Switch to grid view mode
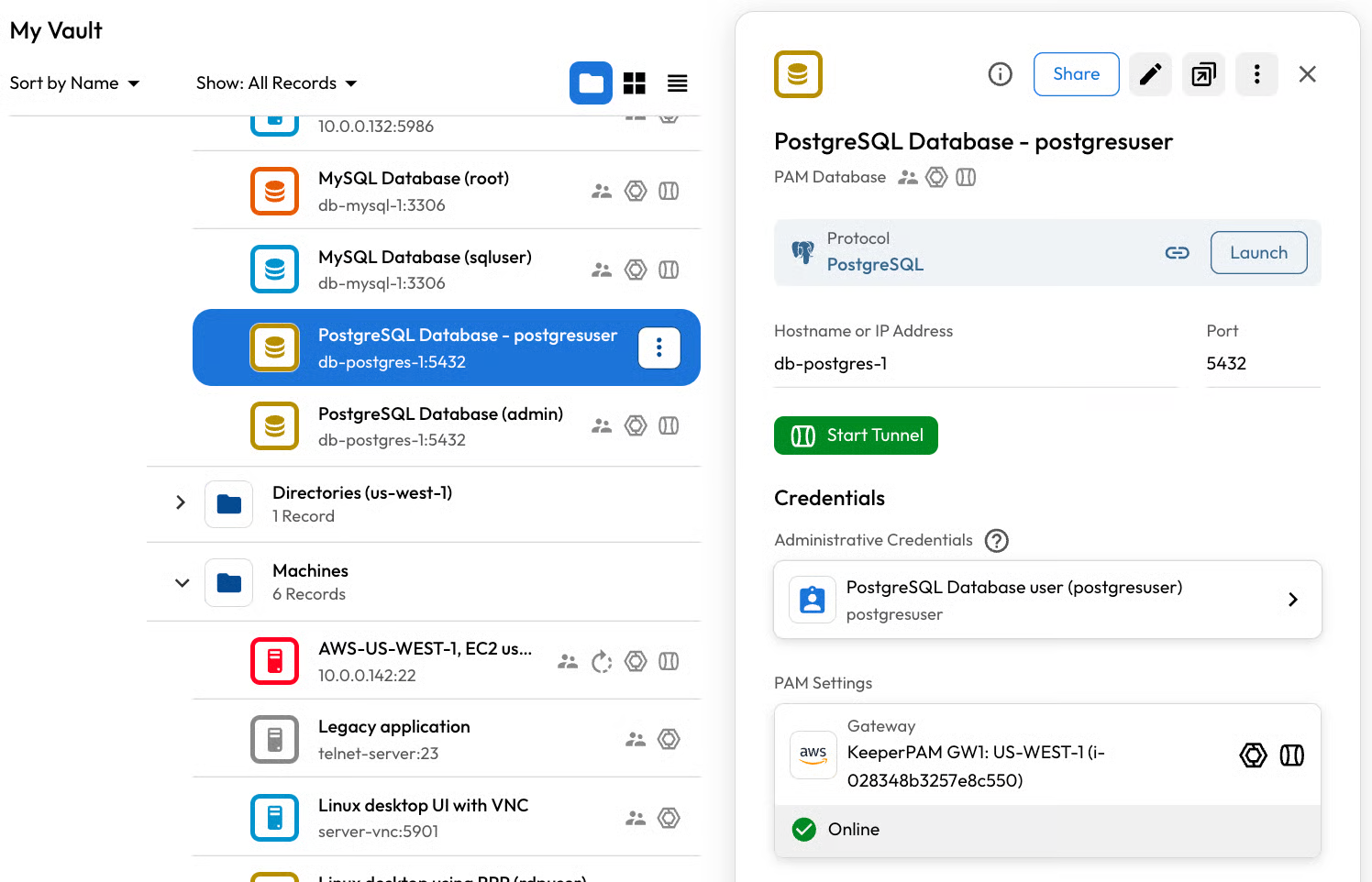Image resolution: width=1372 pixels, height=882 pixels. [635, 83]
